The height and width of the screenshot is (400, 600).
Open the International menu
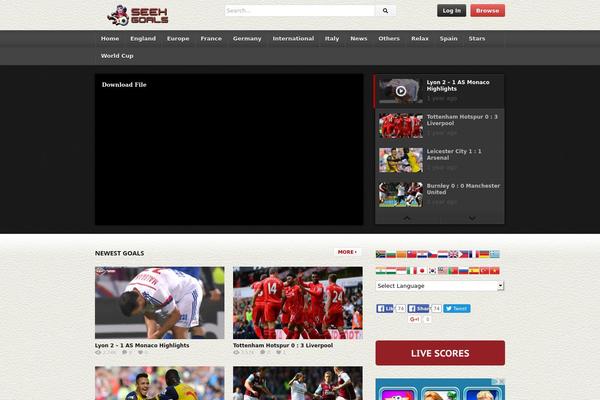pyautogui.click(x=293, y=39)
